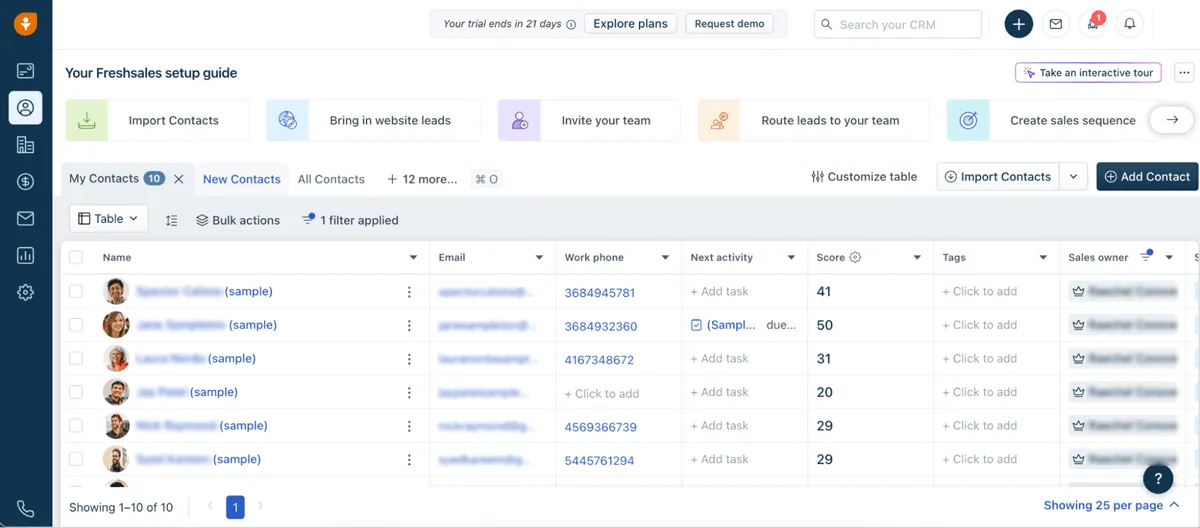
Task: Select the Contacts icon in the sidebar
Action: [26, 108]
